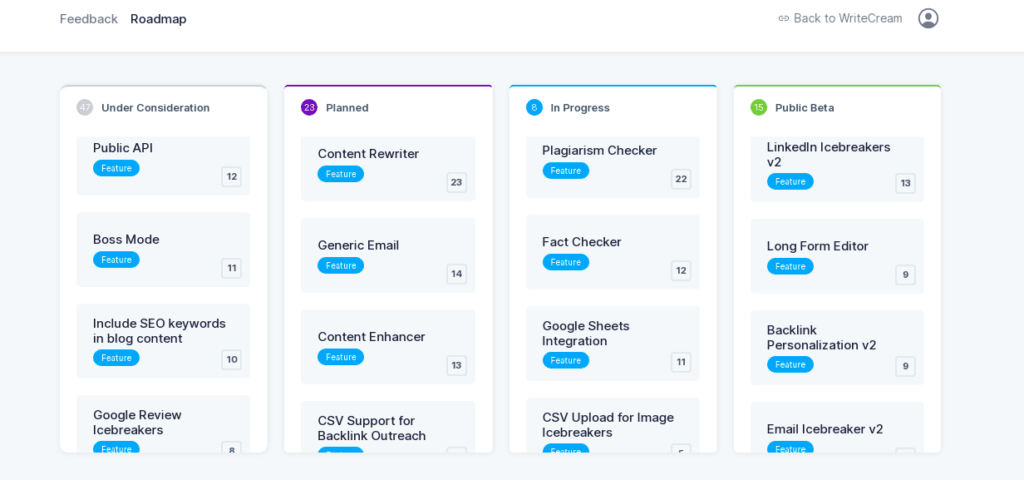Viewport: 1024px width, 480px height.
Task: Open the Content Enhancer card
Action: [x=388, y=347]
